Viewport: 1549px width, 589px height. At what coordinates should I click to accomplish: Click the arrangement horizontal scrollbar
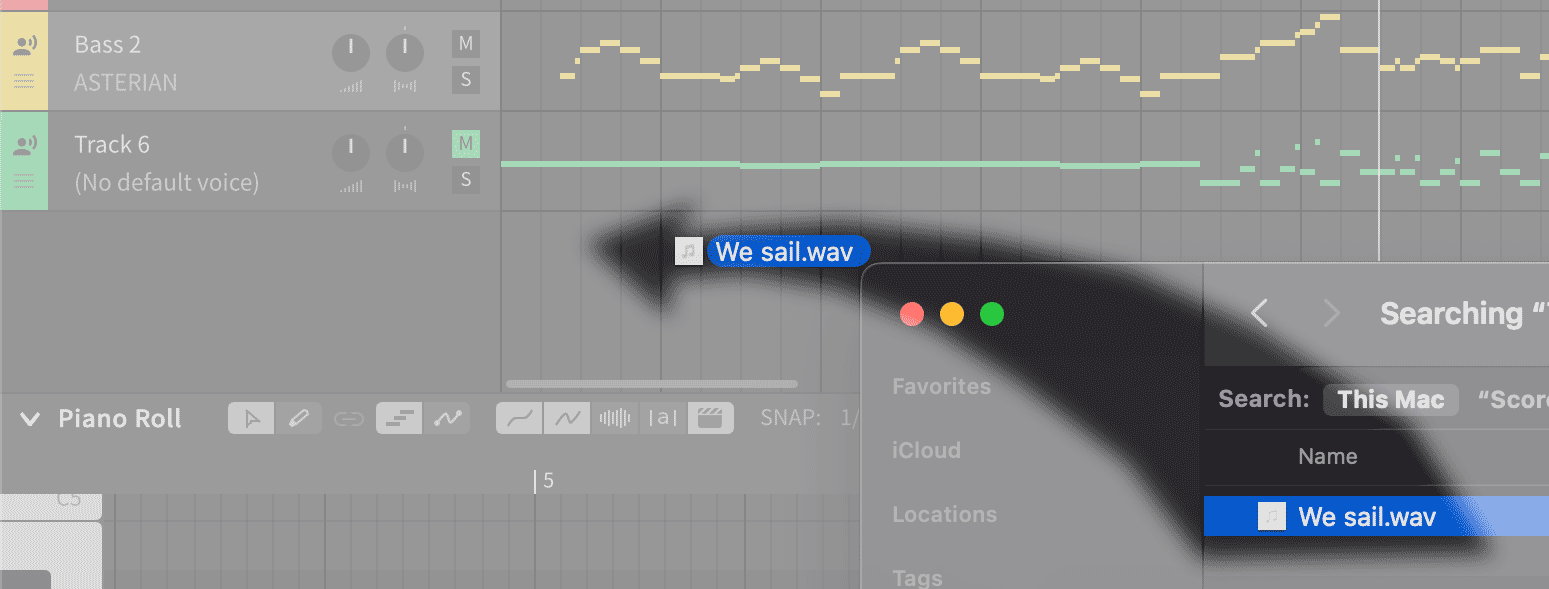pos(652,384)
